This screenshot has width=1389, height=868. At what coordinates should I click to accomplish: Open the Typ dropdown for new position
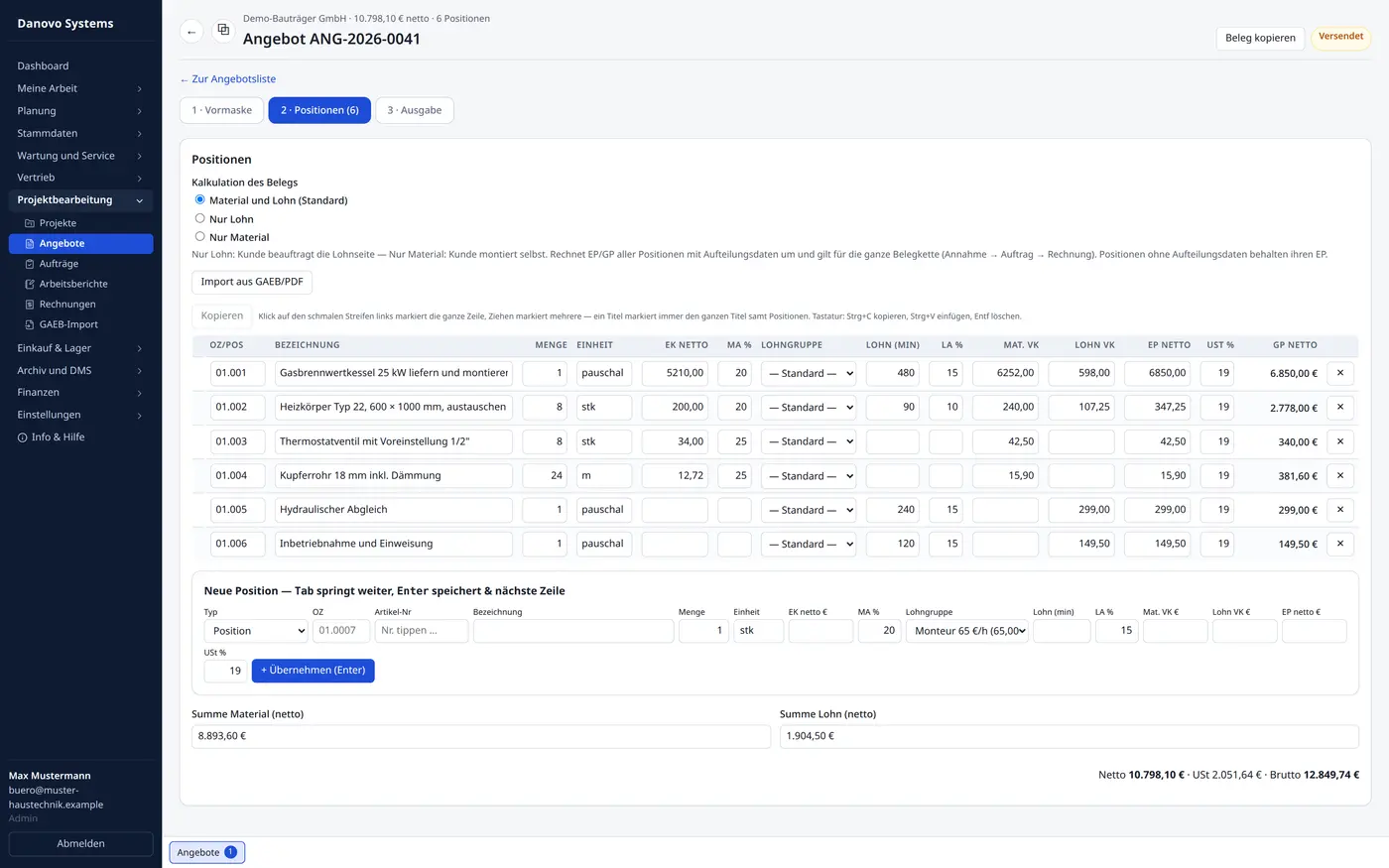coord(256,631)
